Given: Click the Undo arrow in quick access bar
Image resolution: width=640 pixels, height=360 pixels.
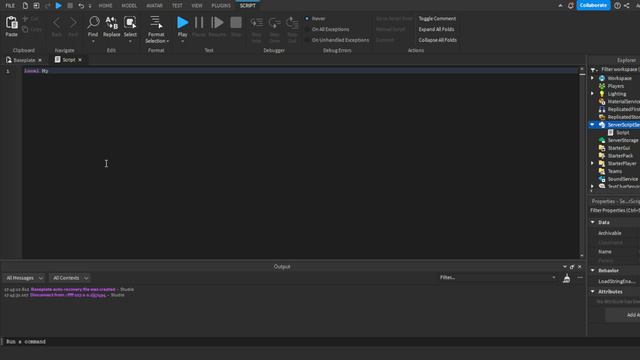Looking at the screenshot, I should [81, 5].
